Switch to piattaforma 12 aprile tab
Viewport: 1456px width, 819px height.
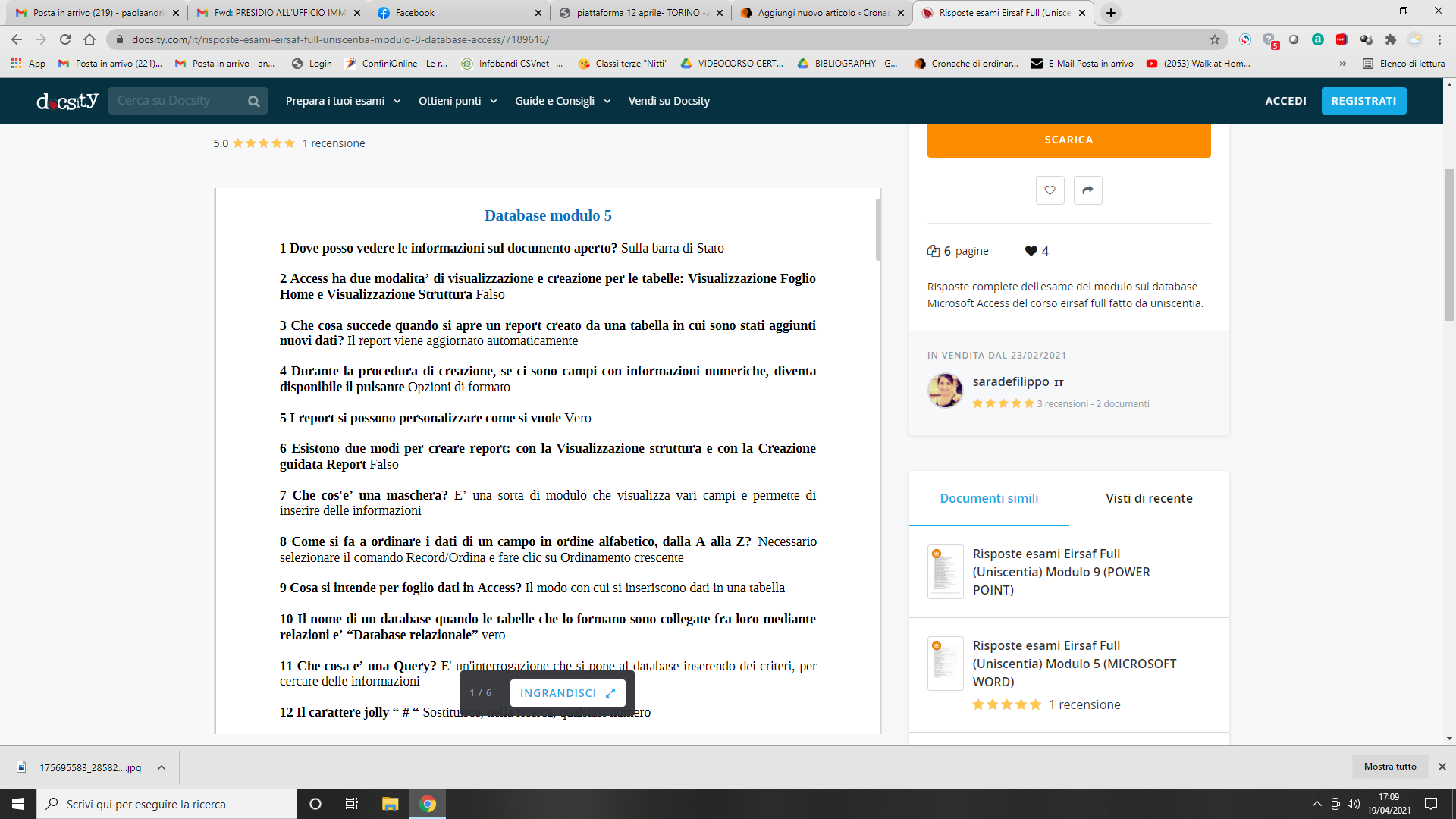641,13
